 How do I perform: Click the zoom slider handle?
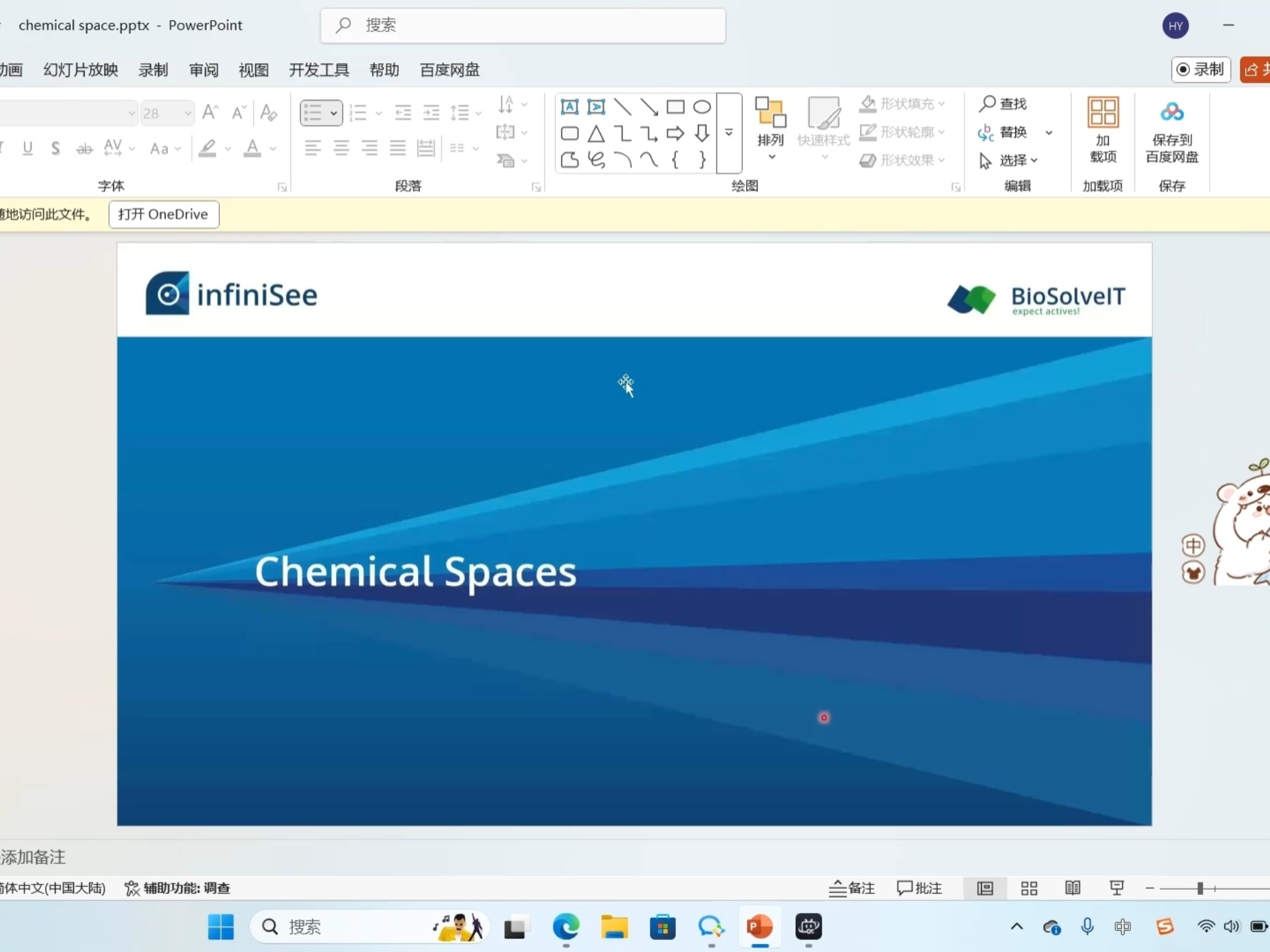pos(1200,889)
